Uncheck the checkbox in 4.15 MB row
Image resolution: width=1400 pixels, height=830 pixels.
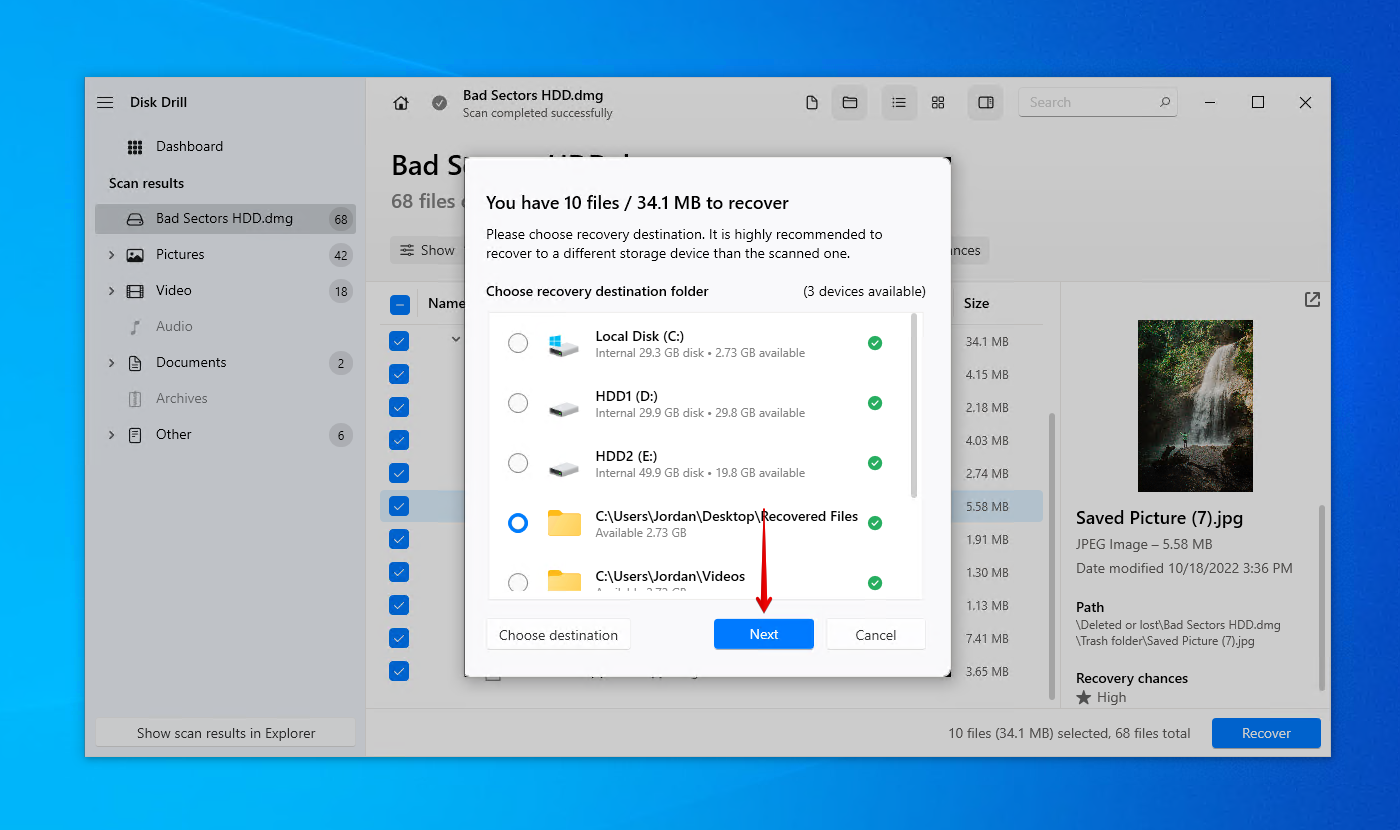click(399, 374)
